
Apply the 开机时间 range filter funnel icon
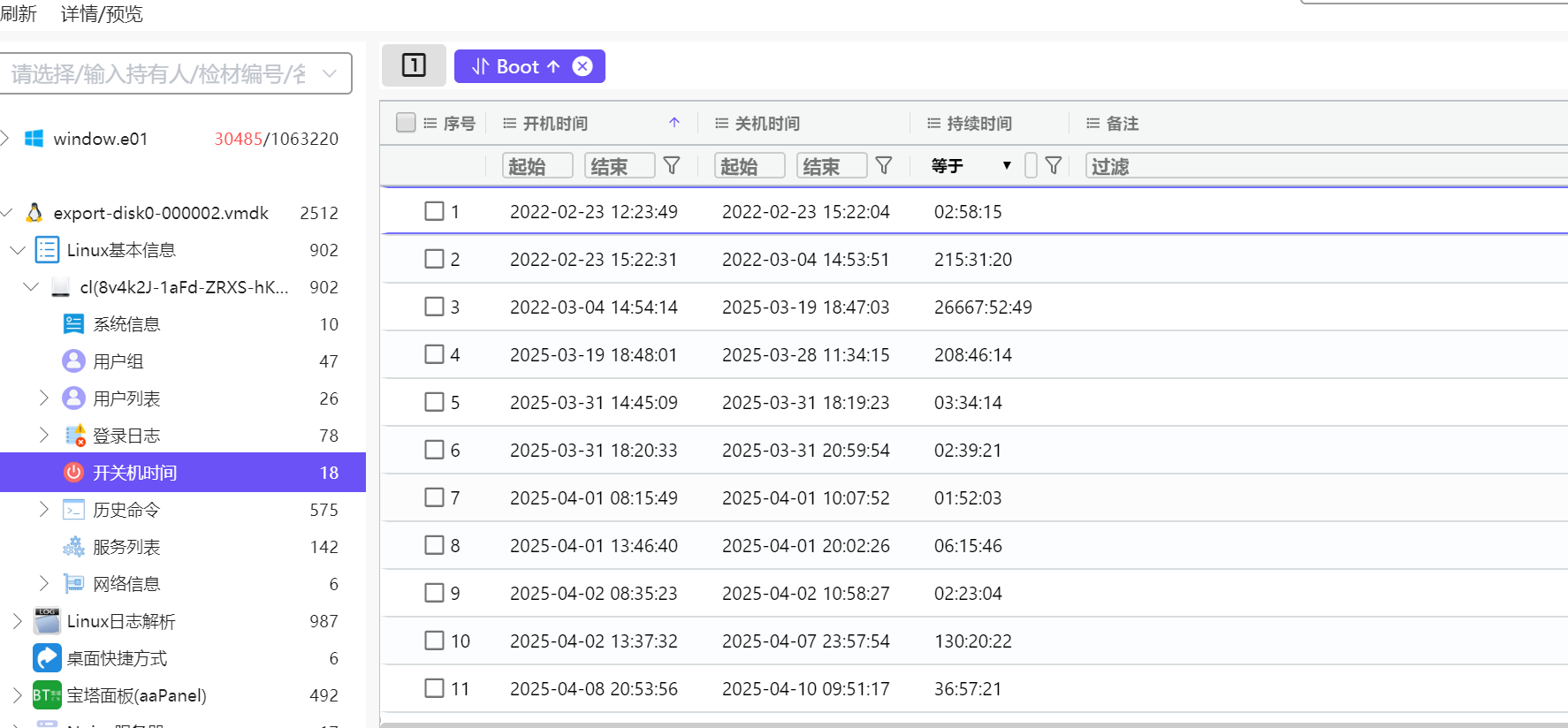pyautogui.click(x=672, y=166)
